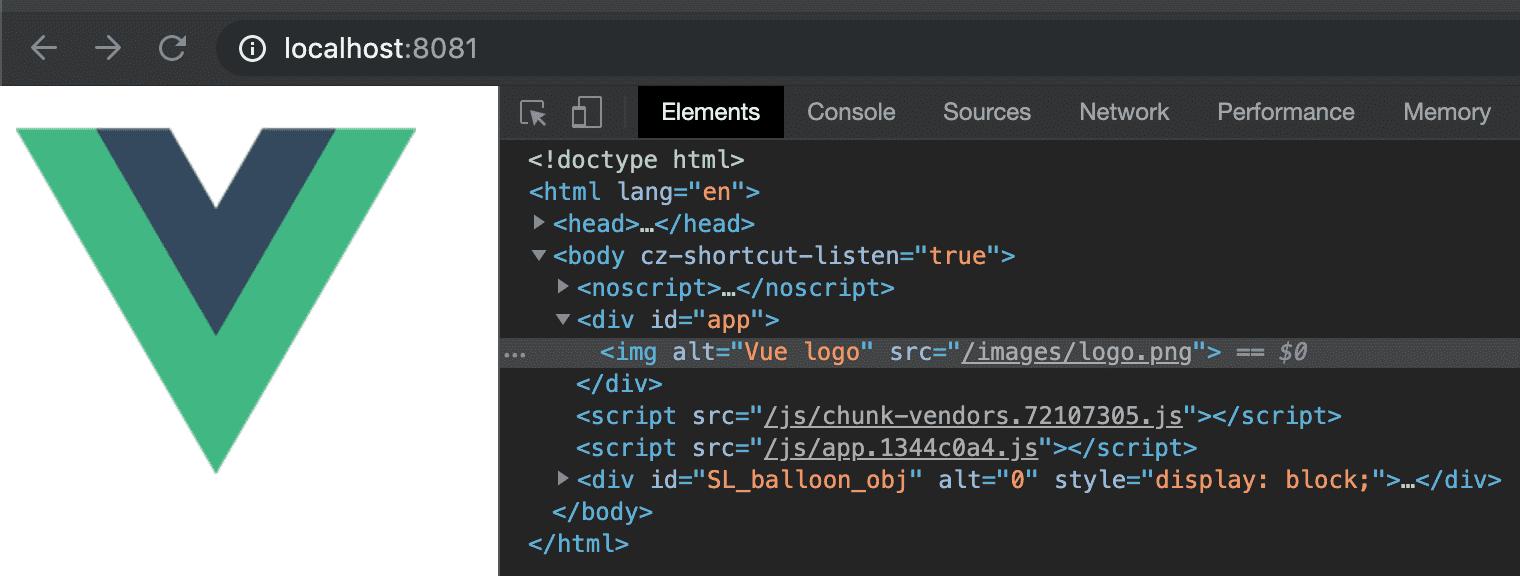Click the browser back arrow
Image resolution: width=1520 pixels, height=576 pixels.
point(44,48)
